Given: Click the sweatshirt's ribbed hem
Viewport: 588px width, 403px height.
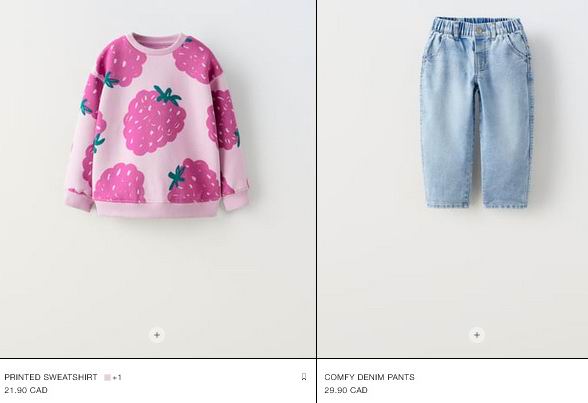Looking at the screenshot, I should pos(157,210).
